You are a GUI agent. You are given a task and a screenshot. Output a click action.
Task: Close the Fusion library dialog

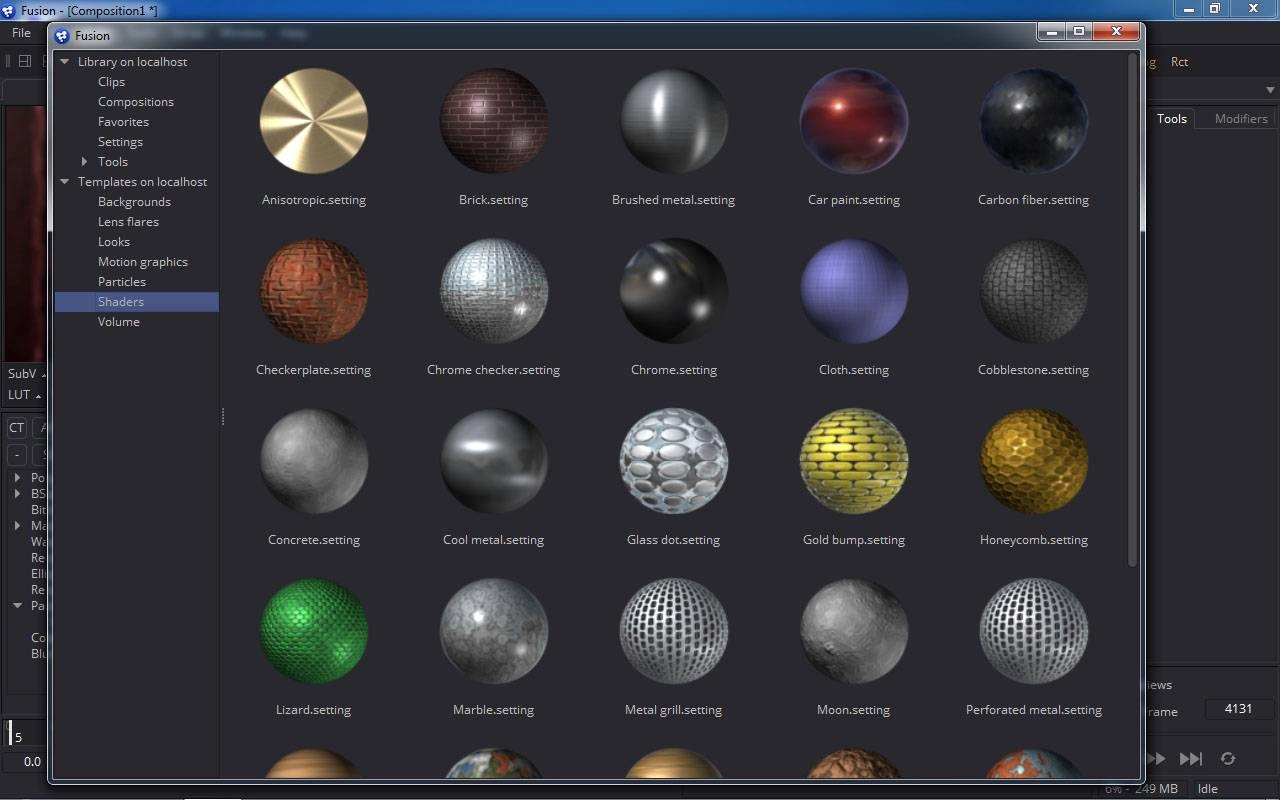[x=1115, y=32]
